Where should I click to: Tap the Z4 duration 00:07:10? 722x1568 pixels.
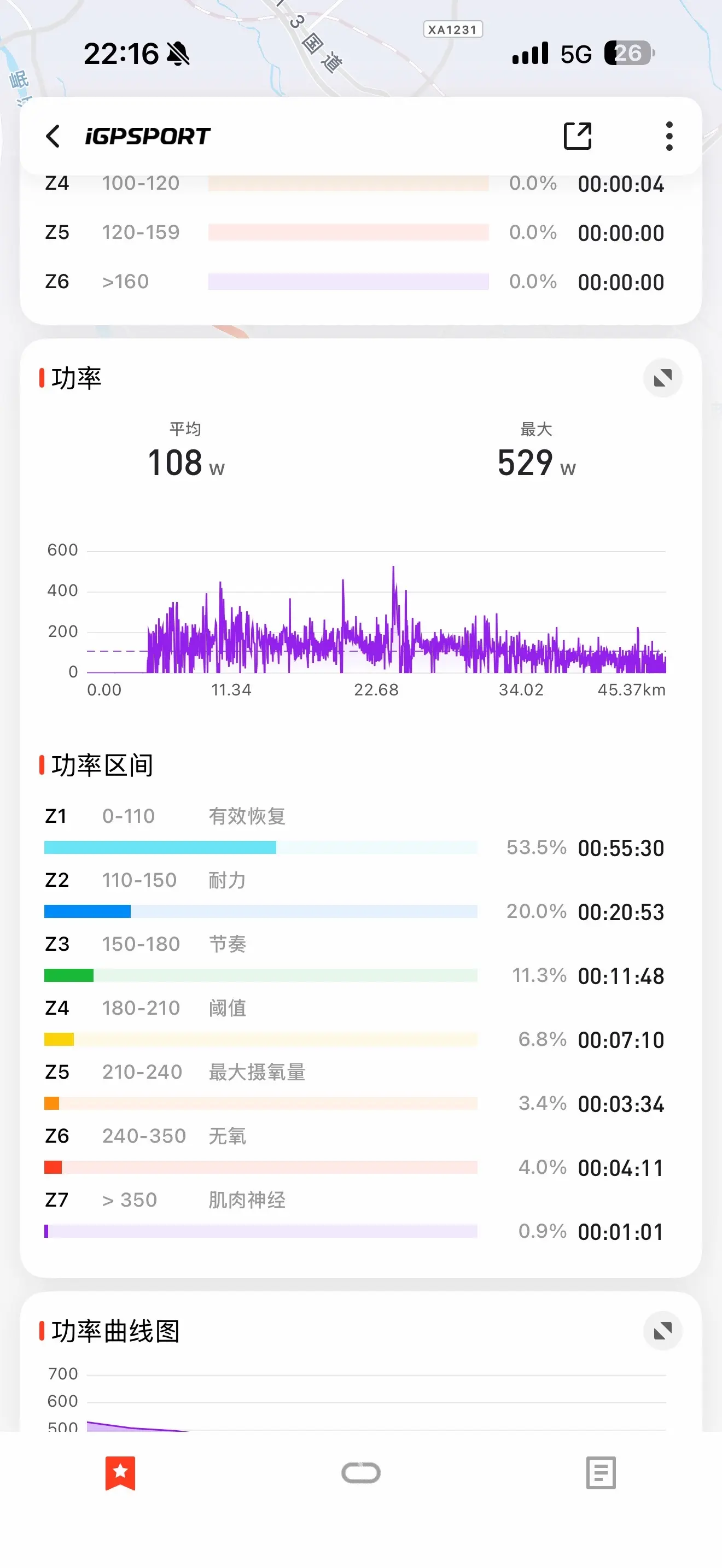(621, 1040)
